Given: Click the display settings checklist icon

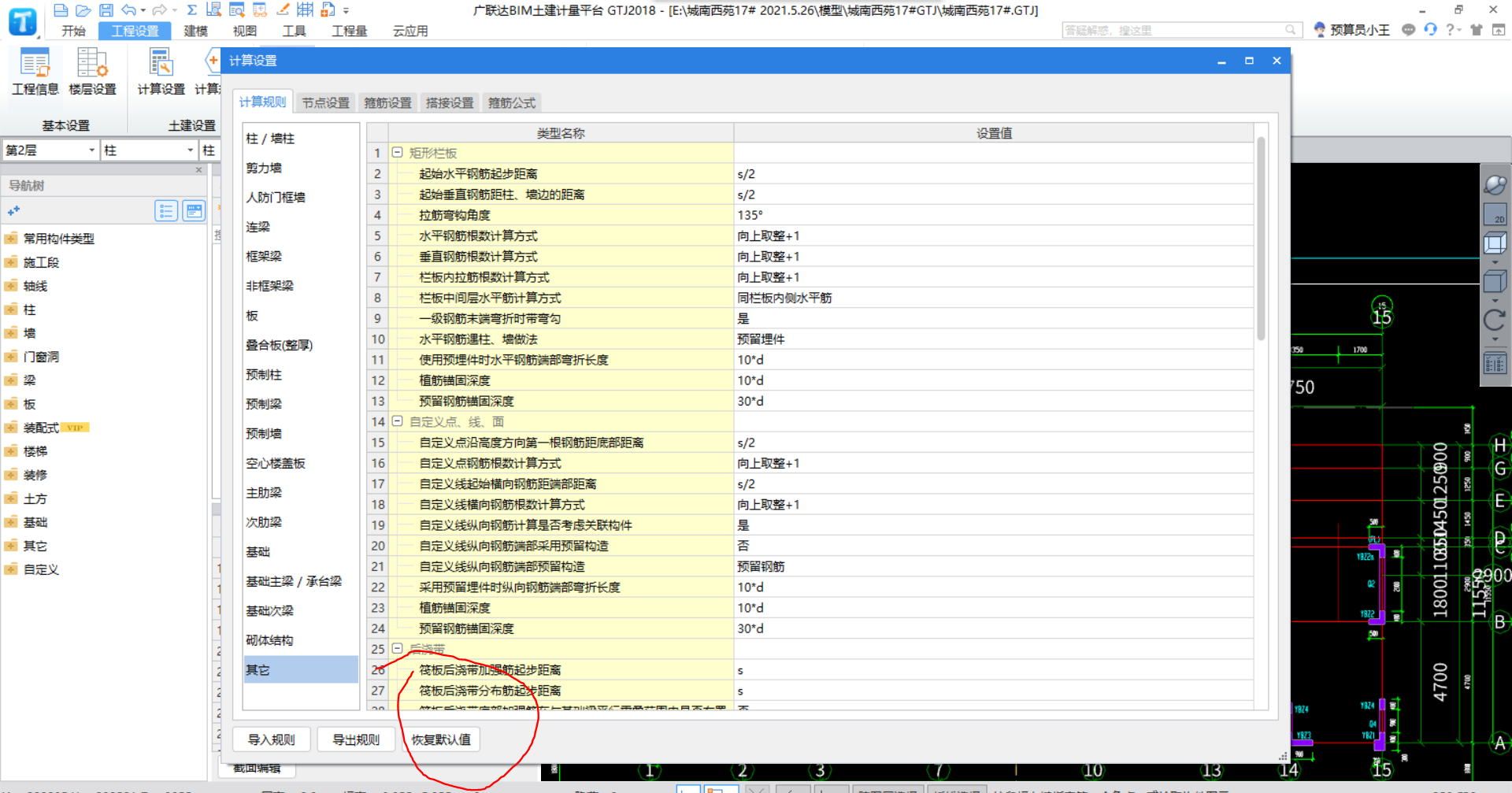Looking at the screenshot, I should pos(1495,363).
